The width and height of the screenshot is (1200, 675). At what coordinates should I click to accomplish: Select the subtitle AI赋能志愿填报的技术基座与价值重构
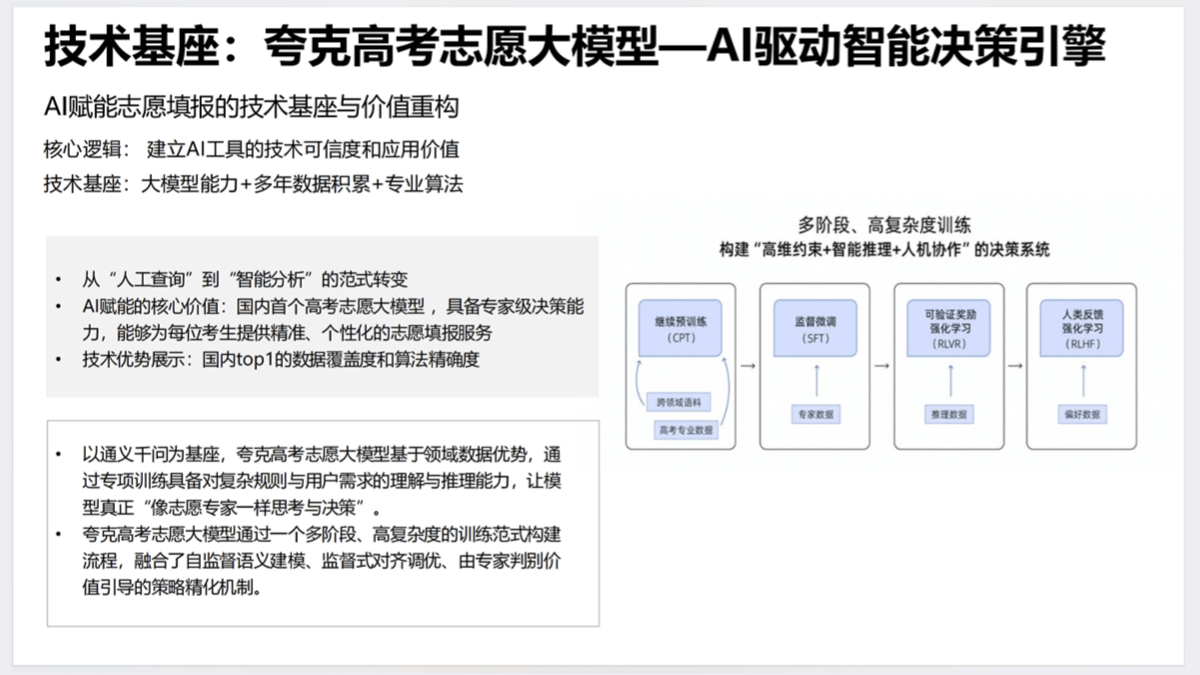[x=251, y=108]
